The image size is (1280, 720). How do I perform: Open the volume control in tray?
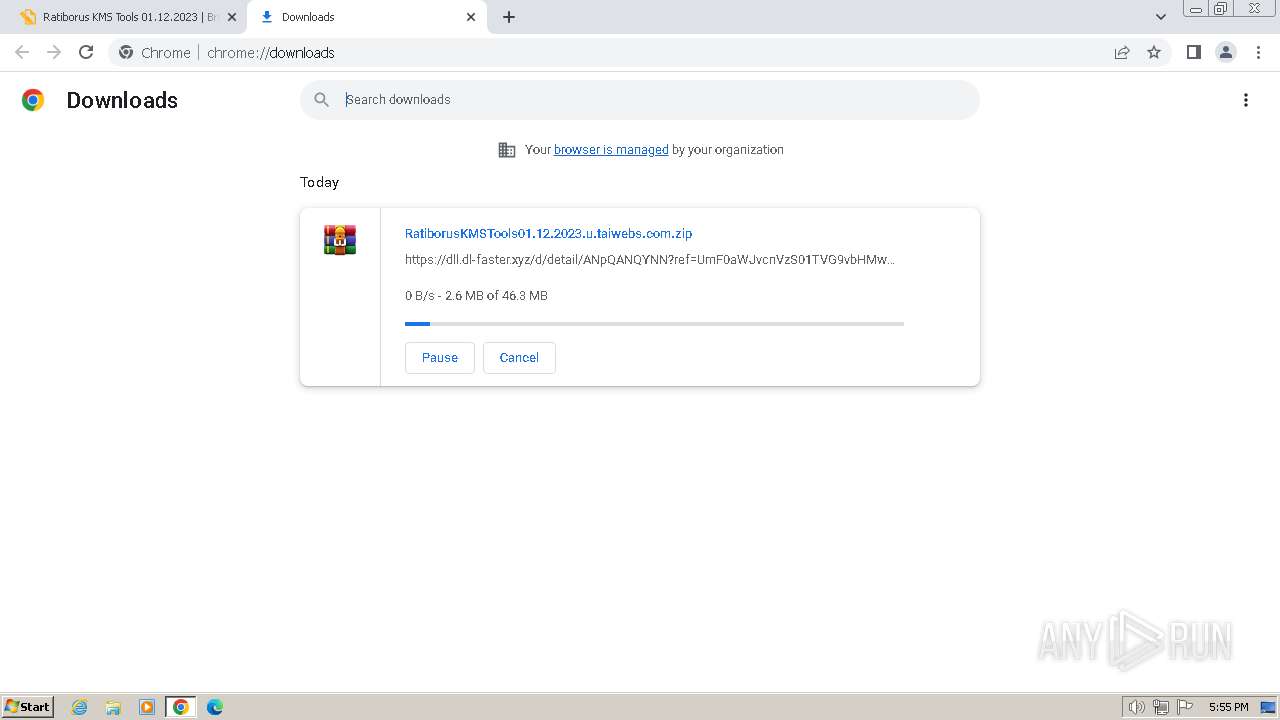(x=1136, y=707)
